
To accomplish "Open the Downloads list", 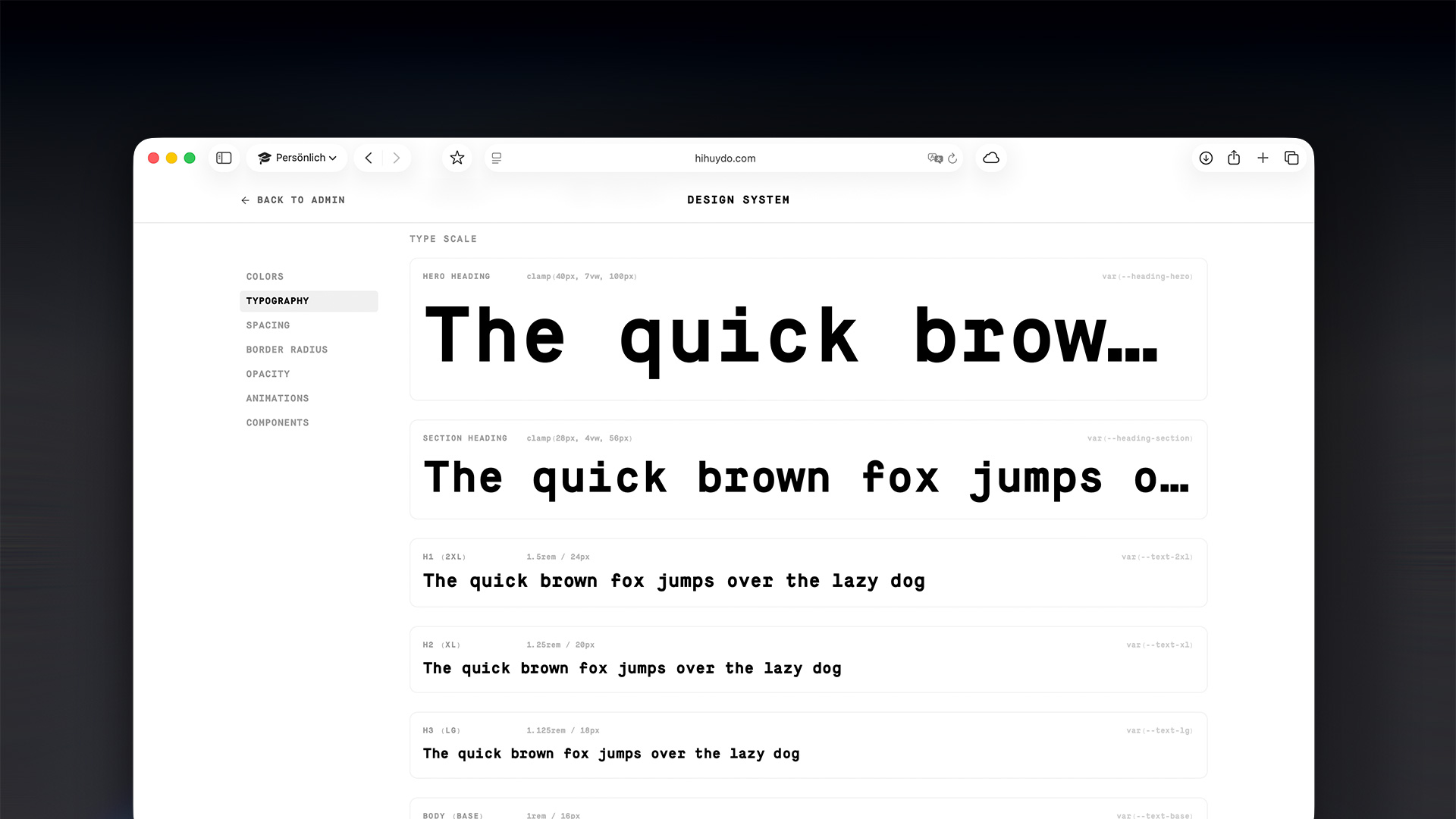I will 1206,158.
